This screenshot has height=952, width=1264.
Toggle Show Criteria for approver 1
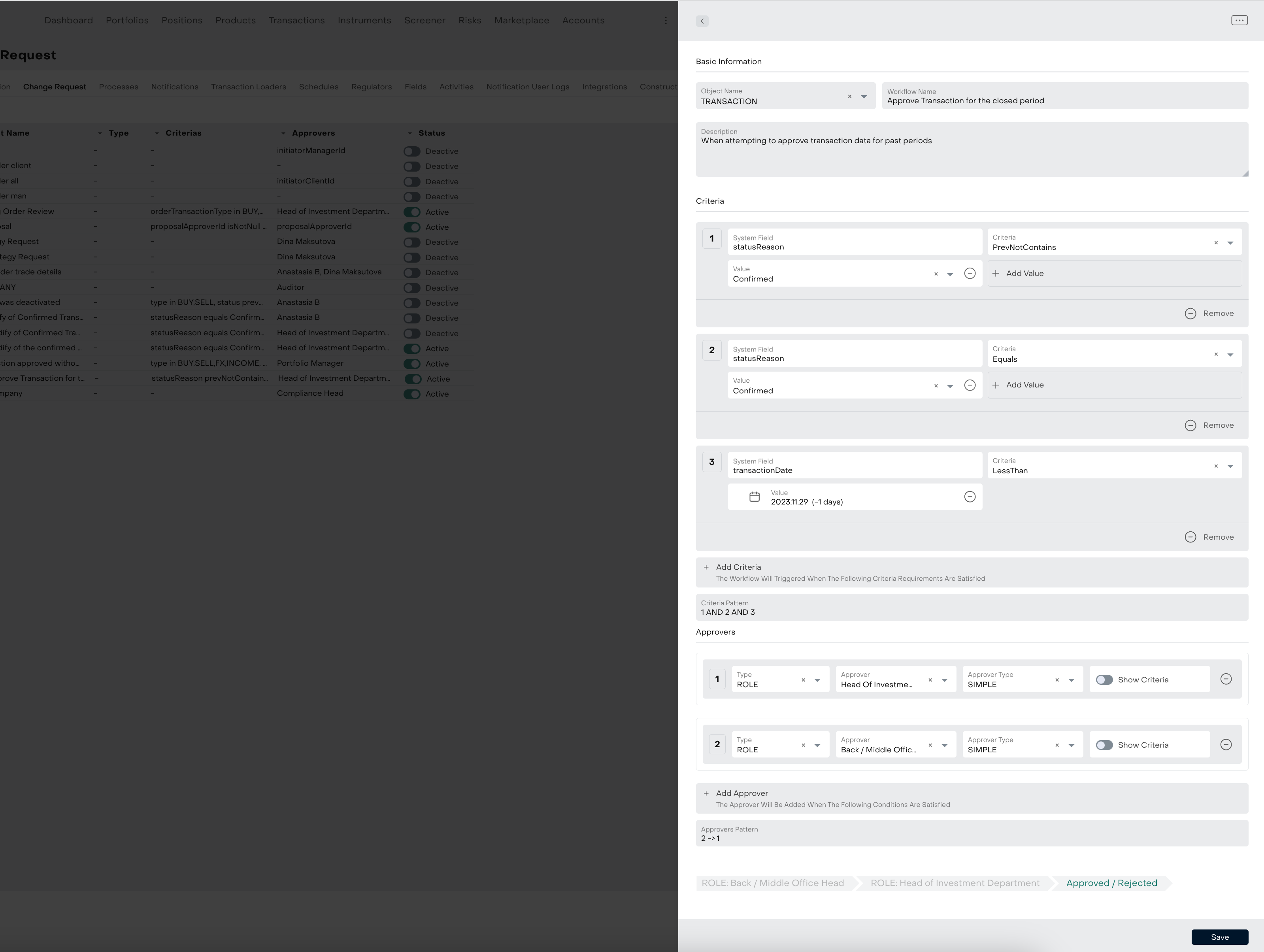[x=1104, y=680]
